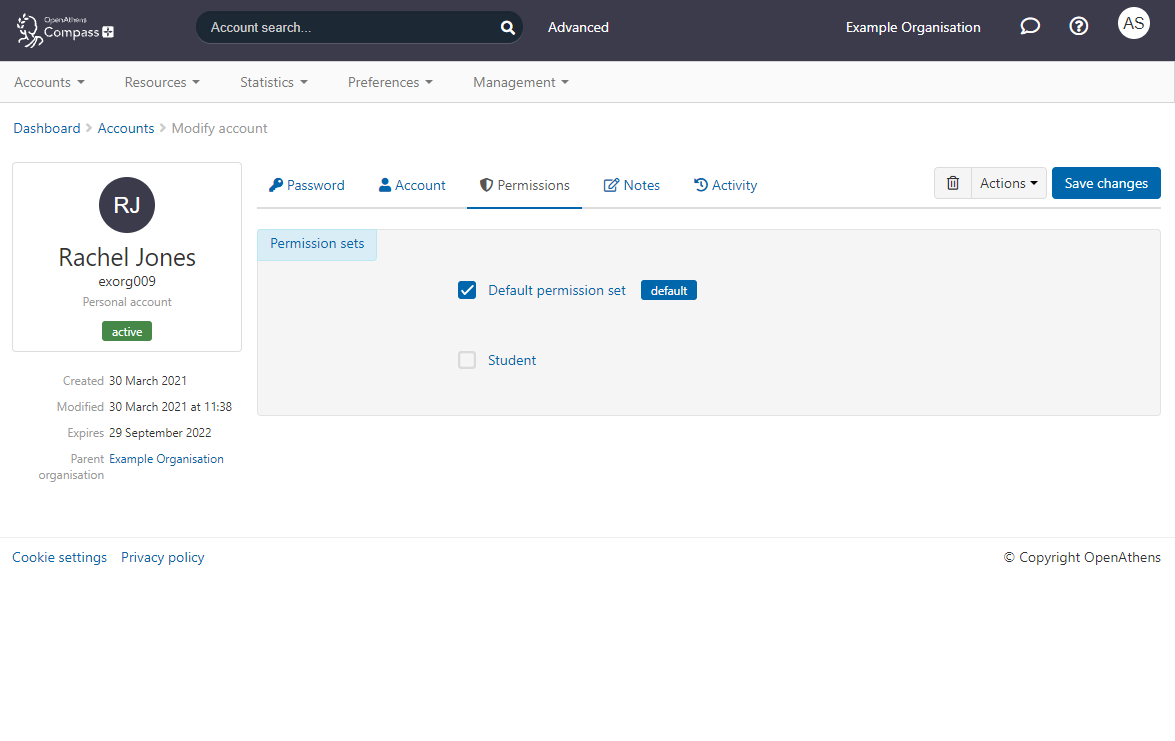Click inside the Account search field
Viewport: 1175px width, 741px height.
[x=340, y=27]
